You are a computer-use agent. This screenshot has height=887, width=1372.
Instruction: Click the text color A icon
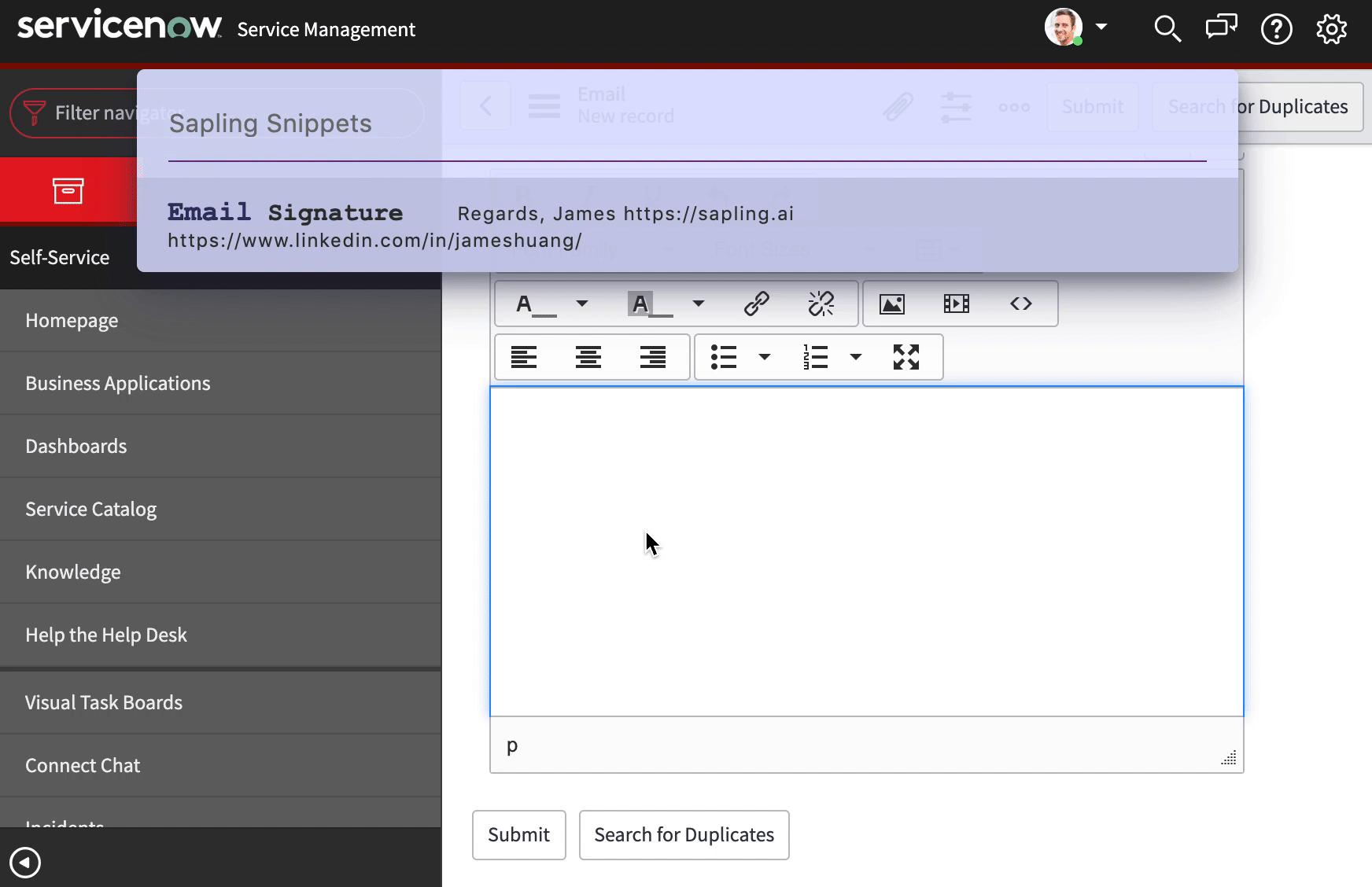click(x=535, y=304)
